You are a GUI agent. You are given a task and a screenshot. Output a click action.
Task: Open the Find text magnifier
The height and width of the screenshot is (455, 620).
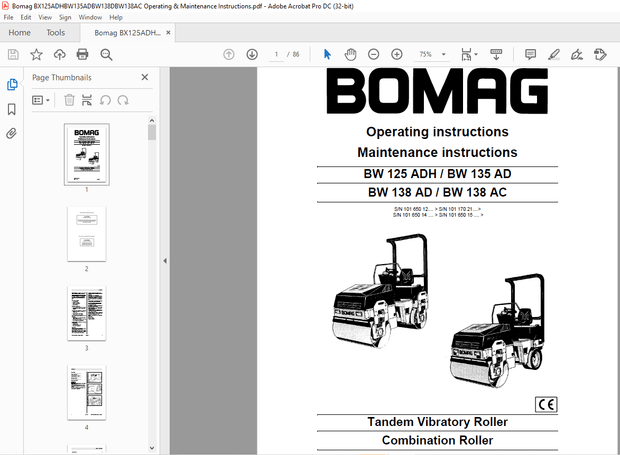[106, 54]
